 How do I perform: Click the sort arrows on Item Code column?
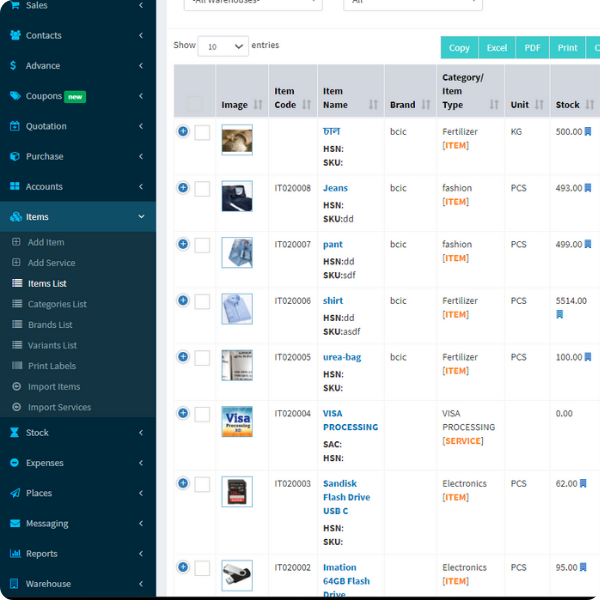pos(306,104)
